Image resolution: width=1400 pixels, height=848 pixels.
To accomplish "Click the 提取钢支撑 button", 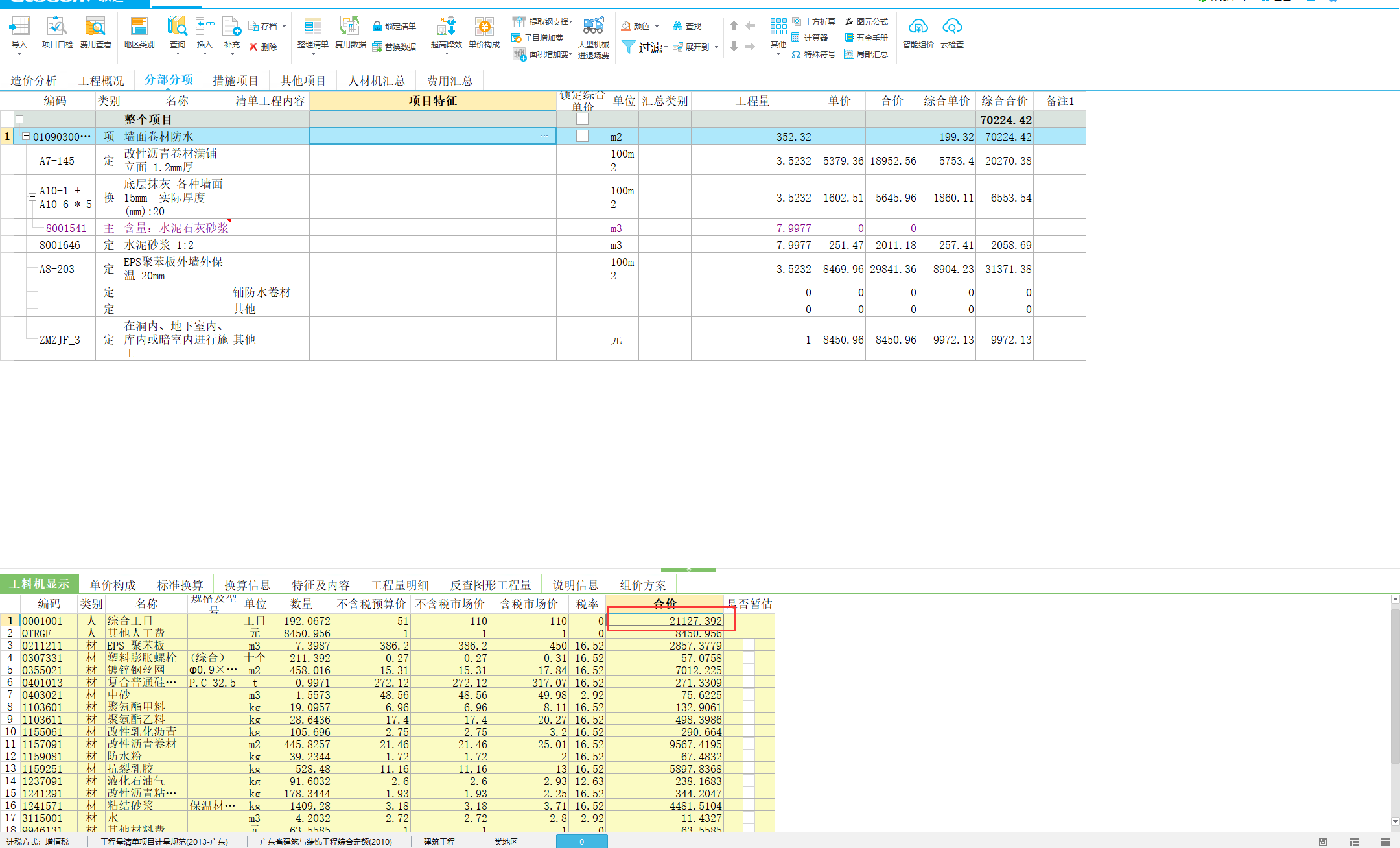I will point(542,21).
